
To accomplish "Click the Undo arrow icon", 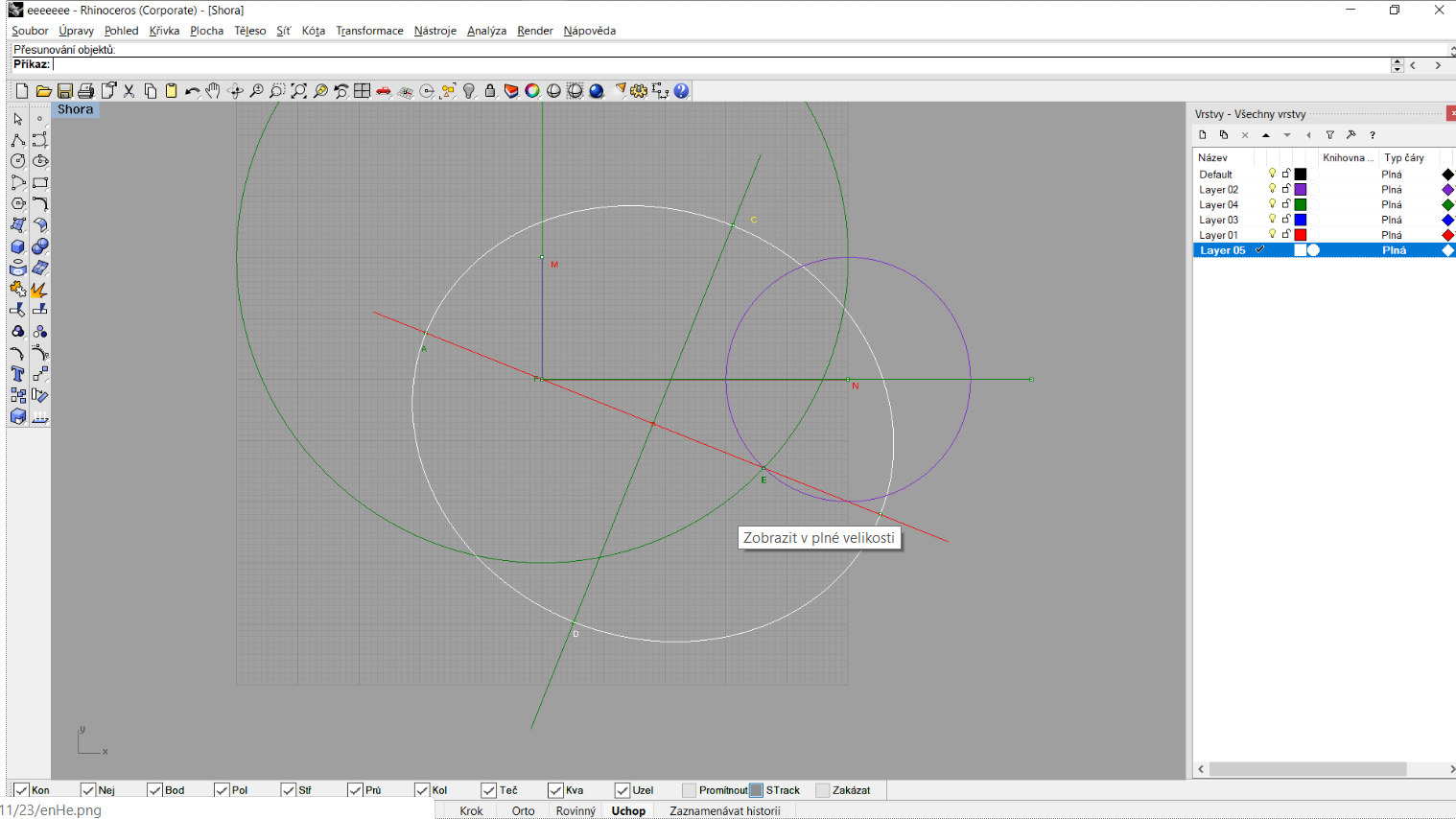I will pos(192,91).
